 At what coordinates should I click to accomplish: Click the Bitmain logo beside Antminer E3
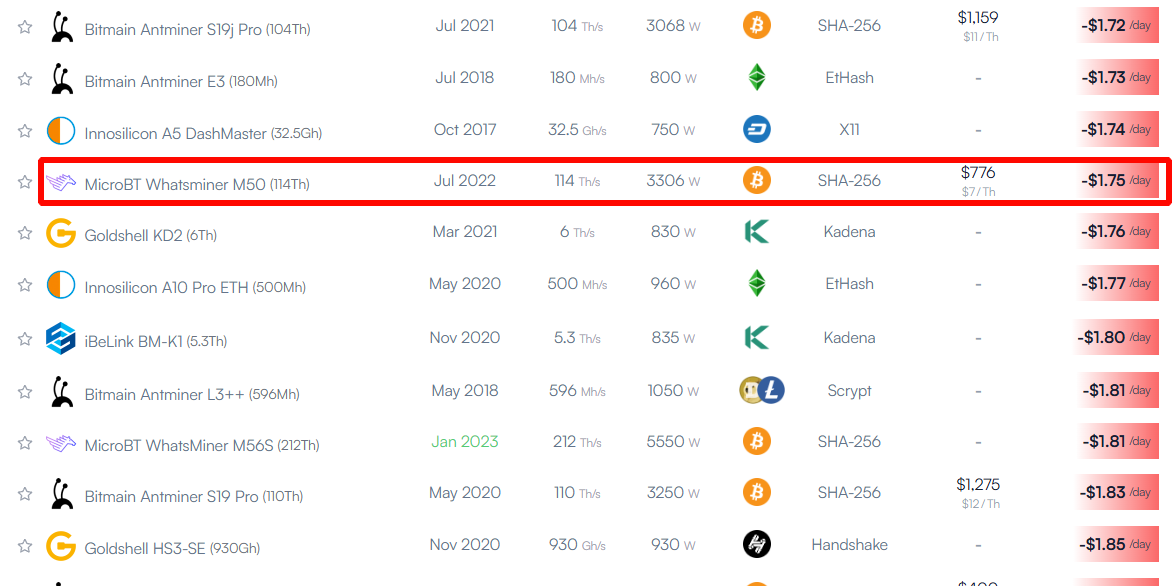pos(61,79)
